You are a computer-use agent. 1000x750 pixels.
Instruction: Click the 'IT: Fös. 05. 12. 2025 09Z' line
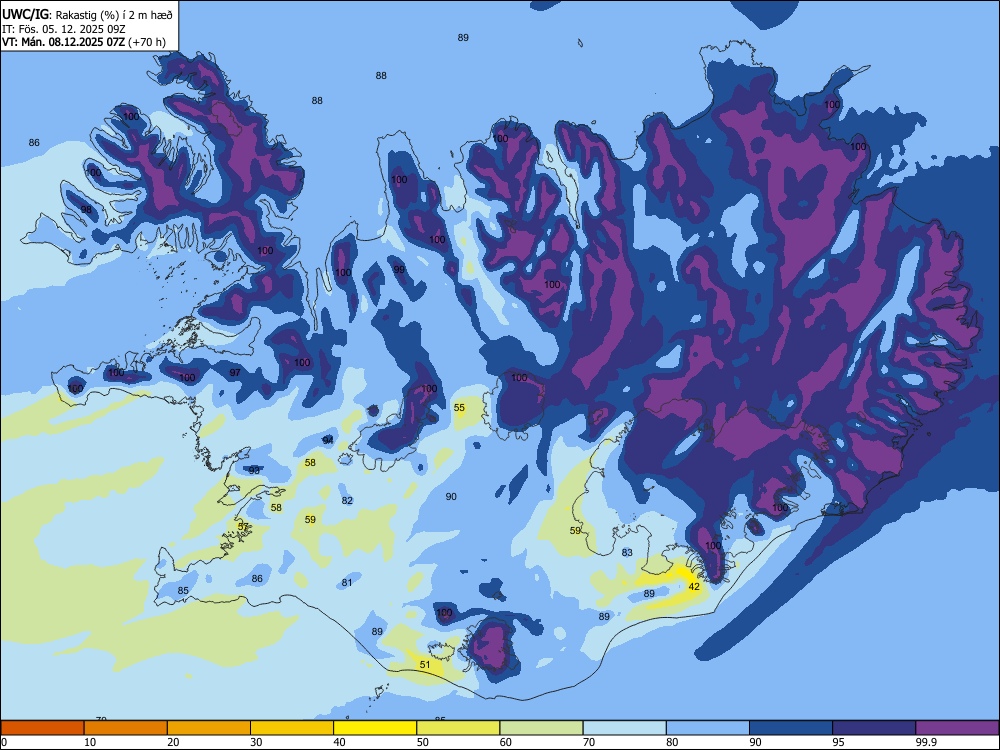63,29
